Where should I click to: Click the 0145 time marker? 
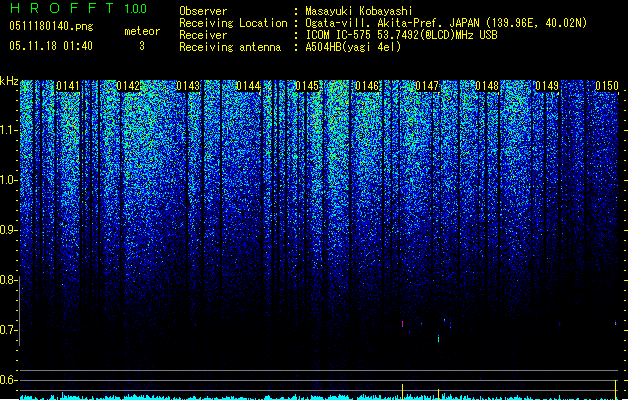tap(307, 86)
